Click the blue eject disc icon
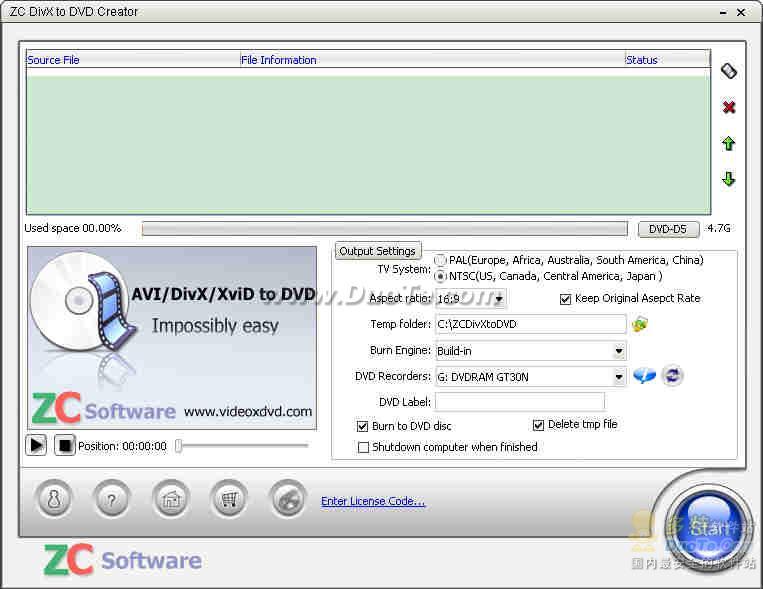The width and height of the screenshot is (763, 589). (644, 376)
